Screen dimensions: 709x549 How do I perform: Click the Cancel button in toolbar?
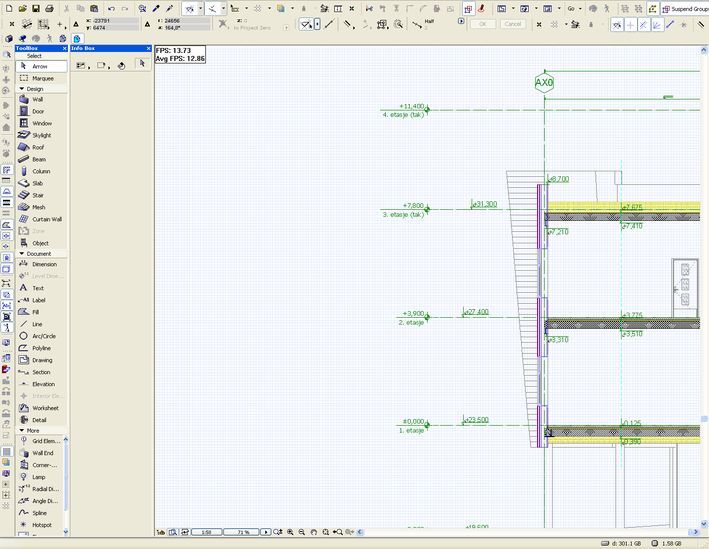point(512,23)
